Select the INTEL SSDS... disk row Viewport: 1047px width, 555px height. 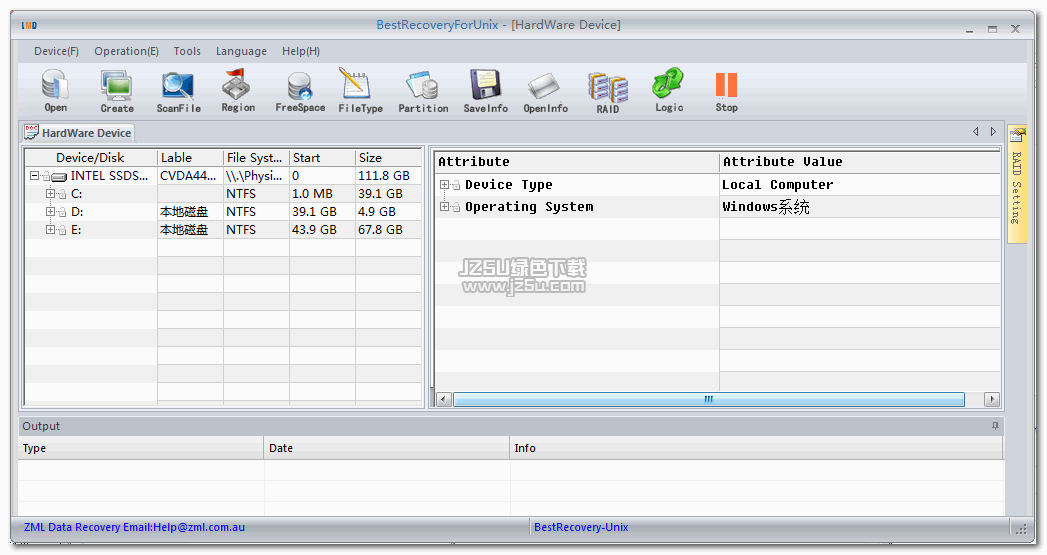tap(224, 176)
